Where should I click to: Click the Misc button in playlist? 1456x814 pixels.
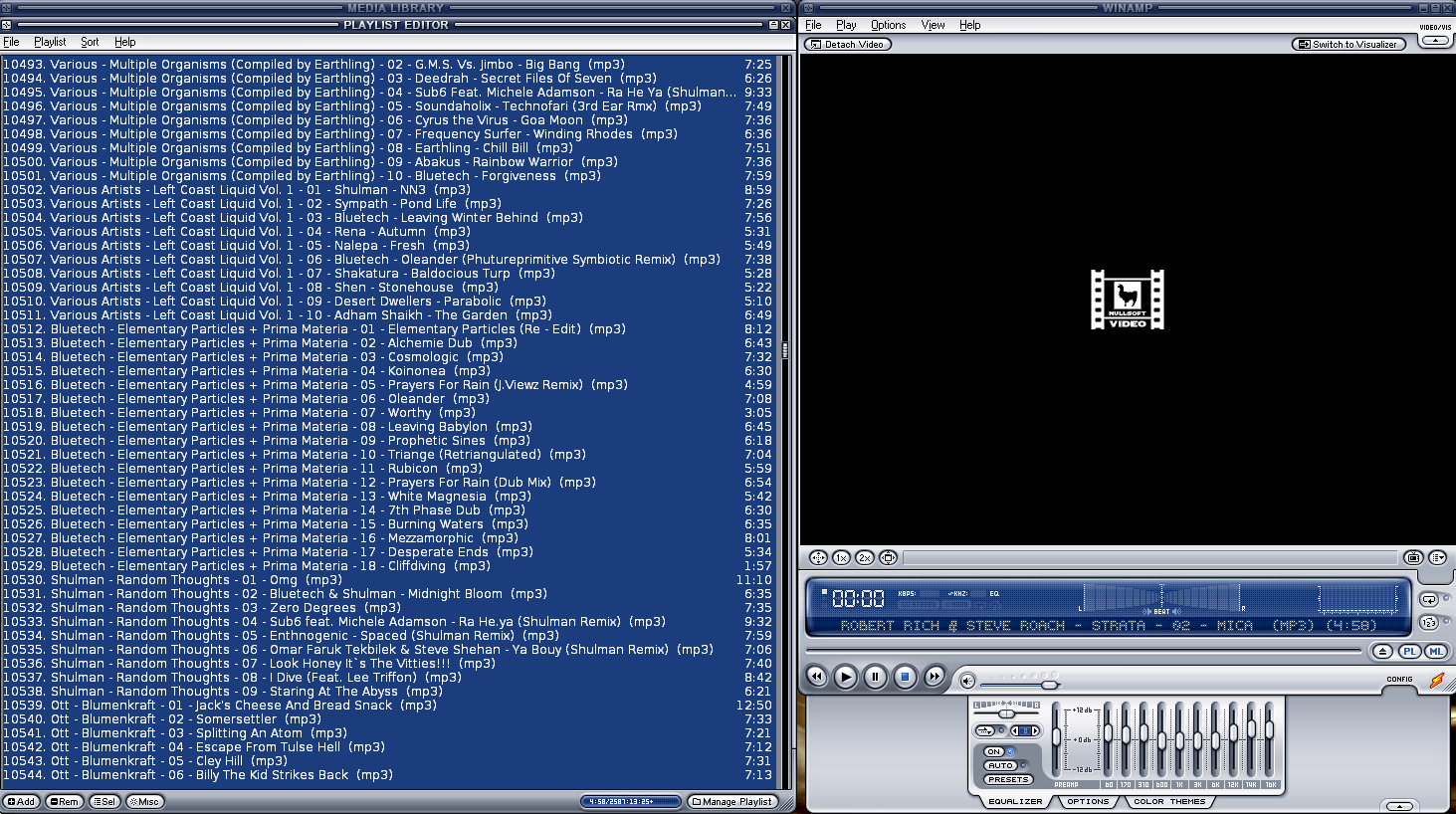pyautogui.click(x=144, y=801)
